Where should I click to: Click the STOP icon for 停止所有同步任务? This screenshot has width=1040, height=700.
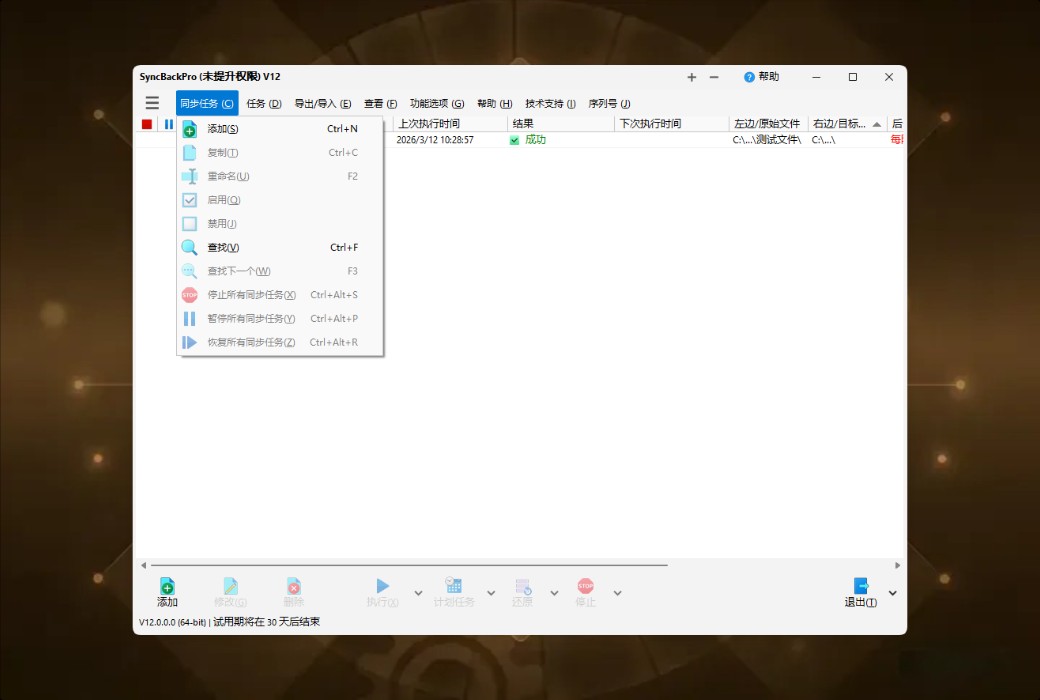pos(190,294)
